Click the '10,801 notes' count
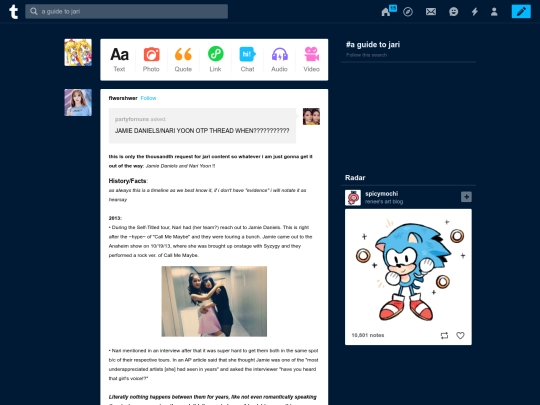 pyautogui.click(x=368, y=335)
